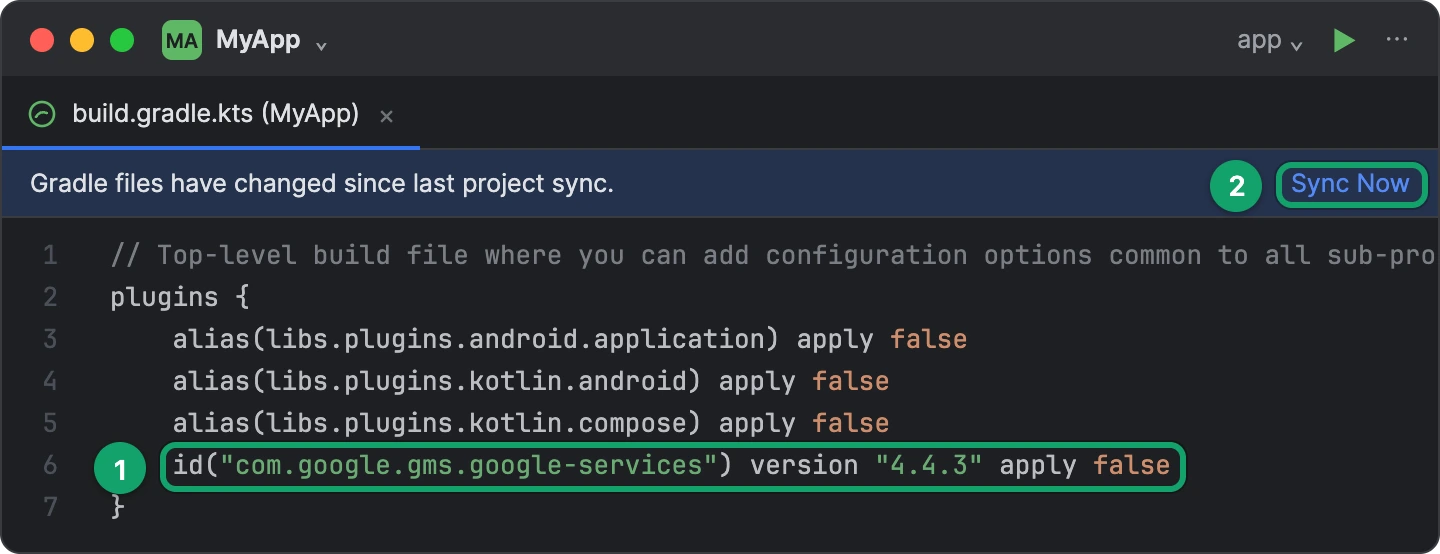Viewport: 1440px width, 554px height.
Task: Open the app run configuration dropdown
Action: pyautogui.click(x=1270, y=41)
